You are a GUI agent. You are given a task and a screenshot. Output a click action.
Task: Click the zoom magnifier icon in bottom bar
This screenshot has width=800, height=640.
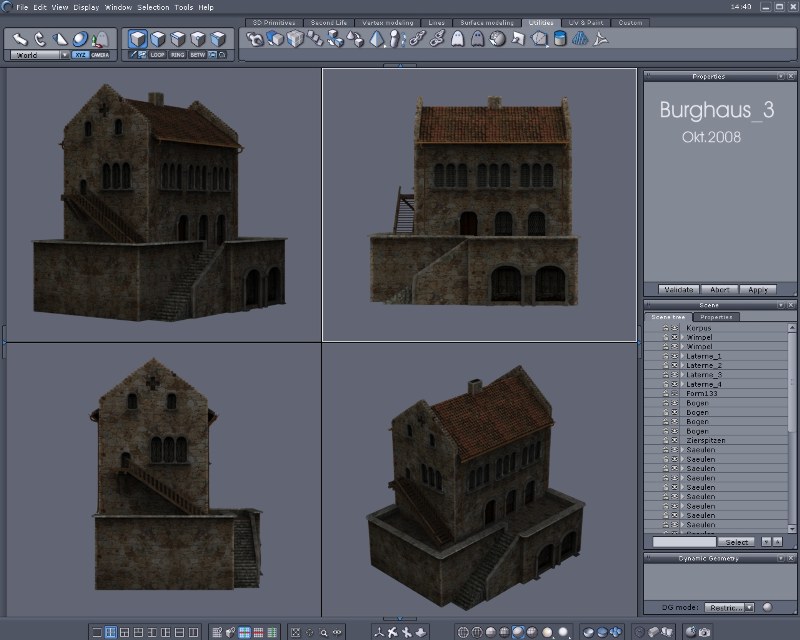pos(324,632)
